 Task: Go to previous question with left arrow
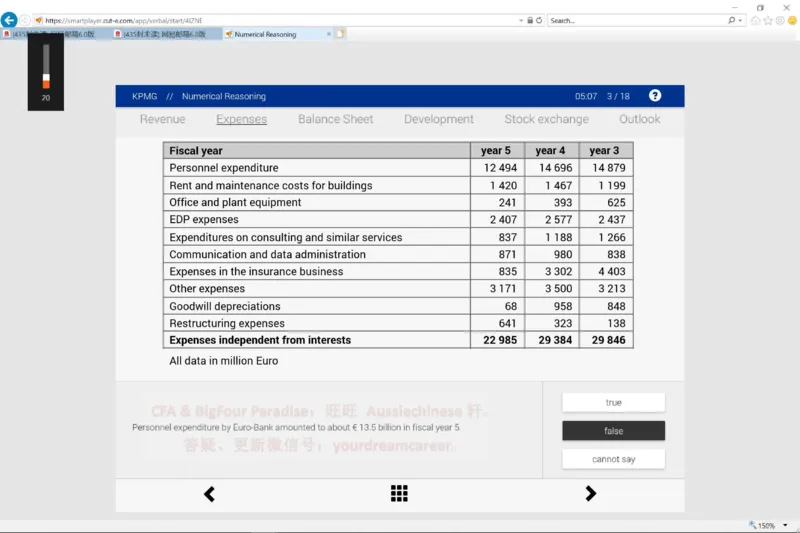pyautogui.click(x=209, y=494)
